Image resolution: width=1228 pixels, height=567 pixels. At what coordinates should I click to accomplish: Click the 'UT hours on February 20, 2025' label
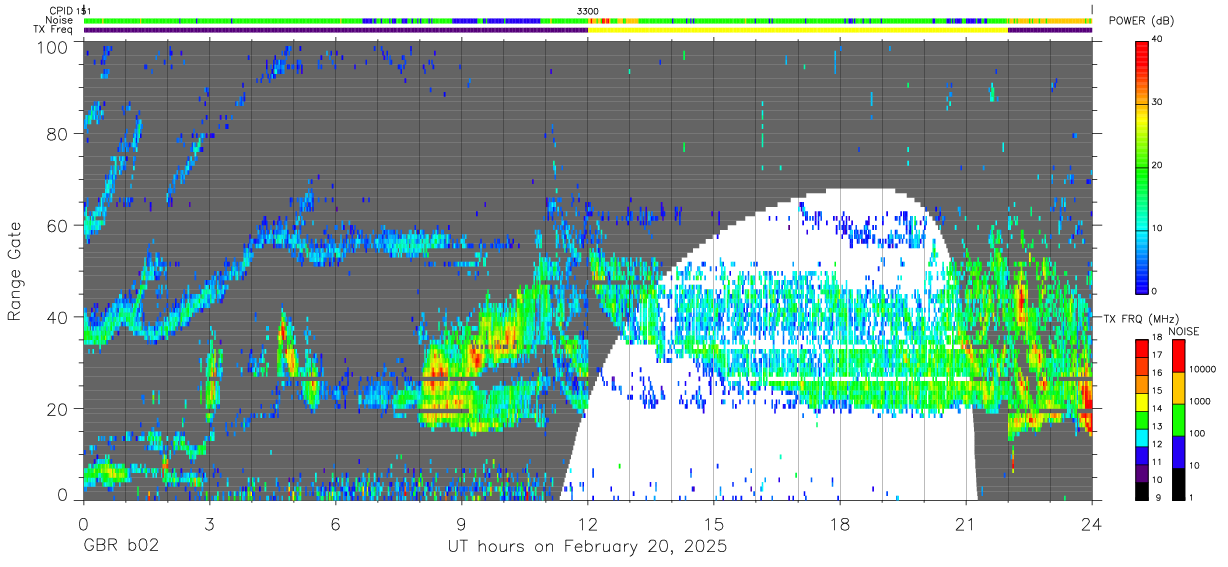(586, 547)
